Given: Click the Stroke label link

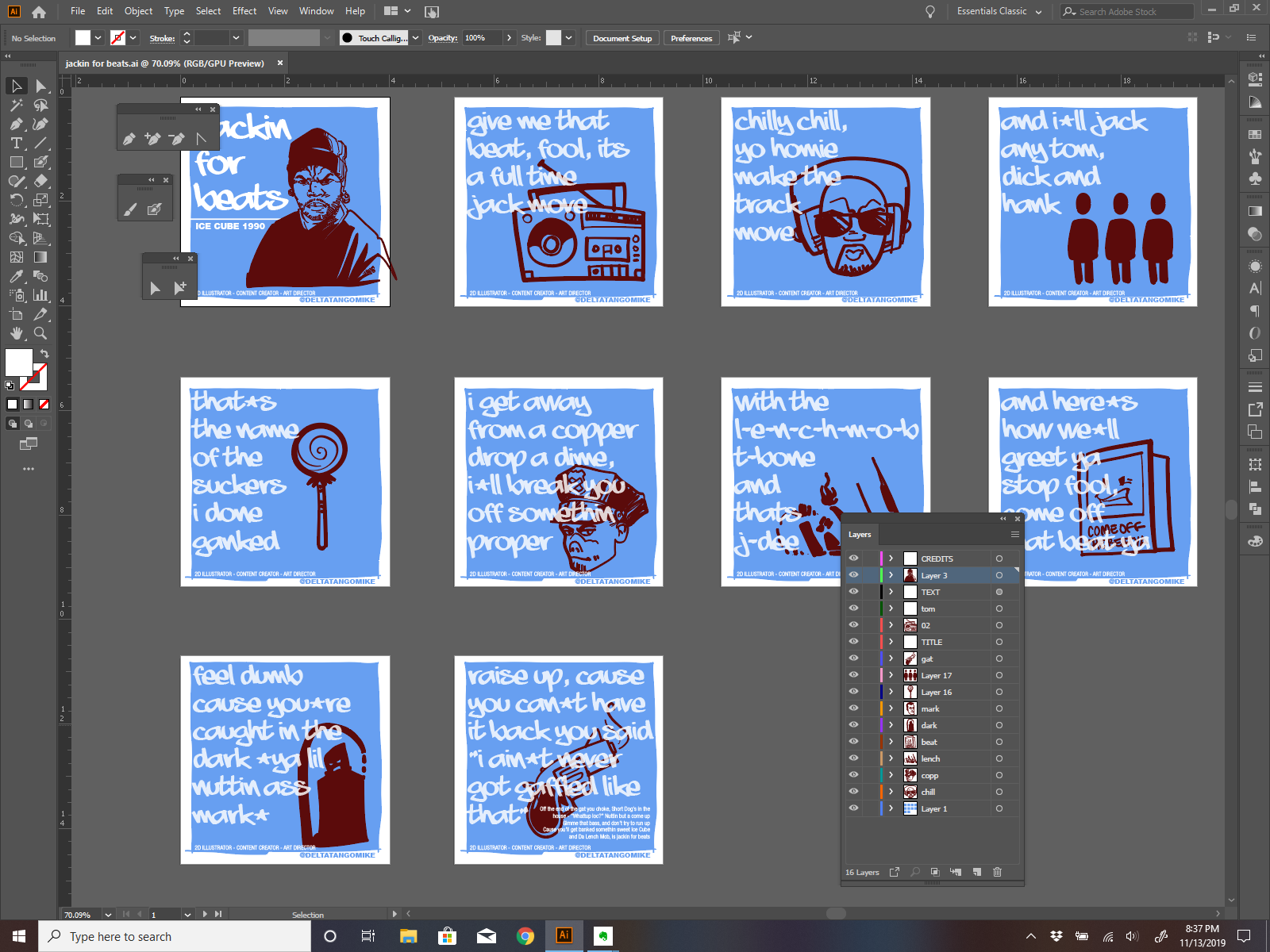Looking at the screenshot, I should [x=162, y=38].
